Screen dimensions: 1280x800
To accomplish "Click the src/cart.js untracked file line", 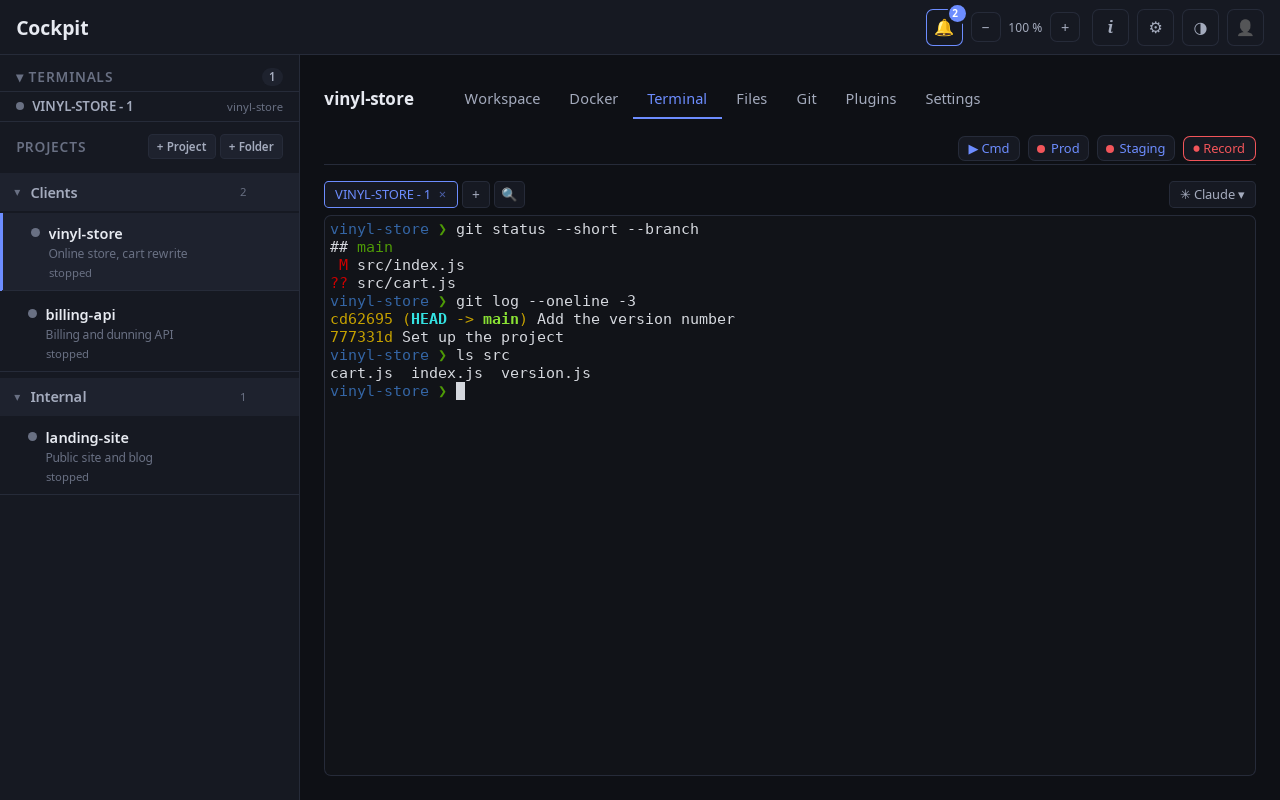I will tap(393, 283).
